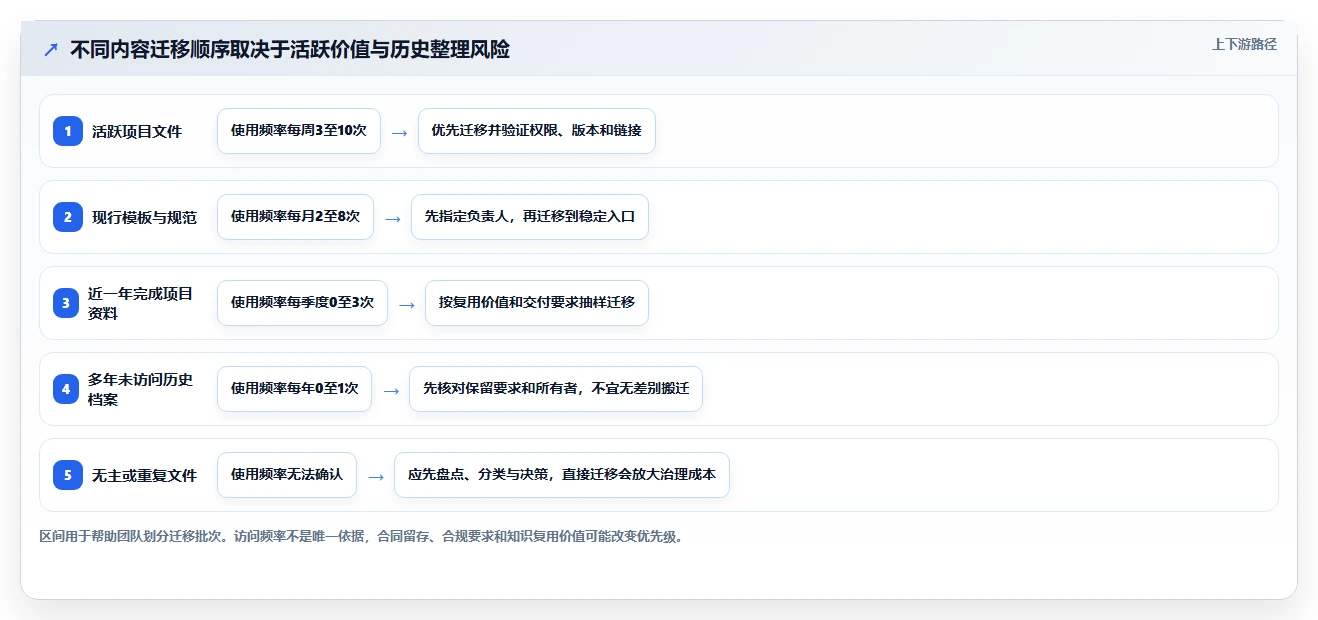Screen dimensions: 1318x620
Task: Click the 使用频率无法确认 chip
Action: click(287, 475)
